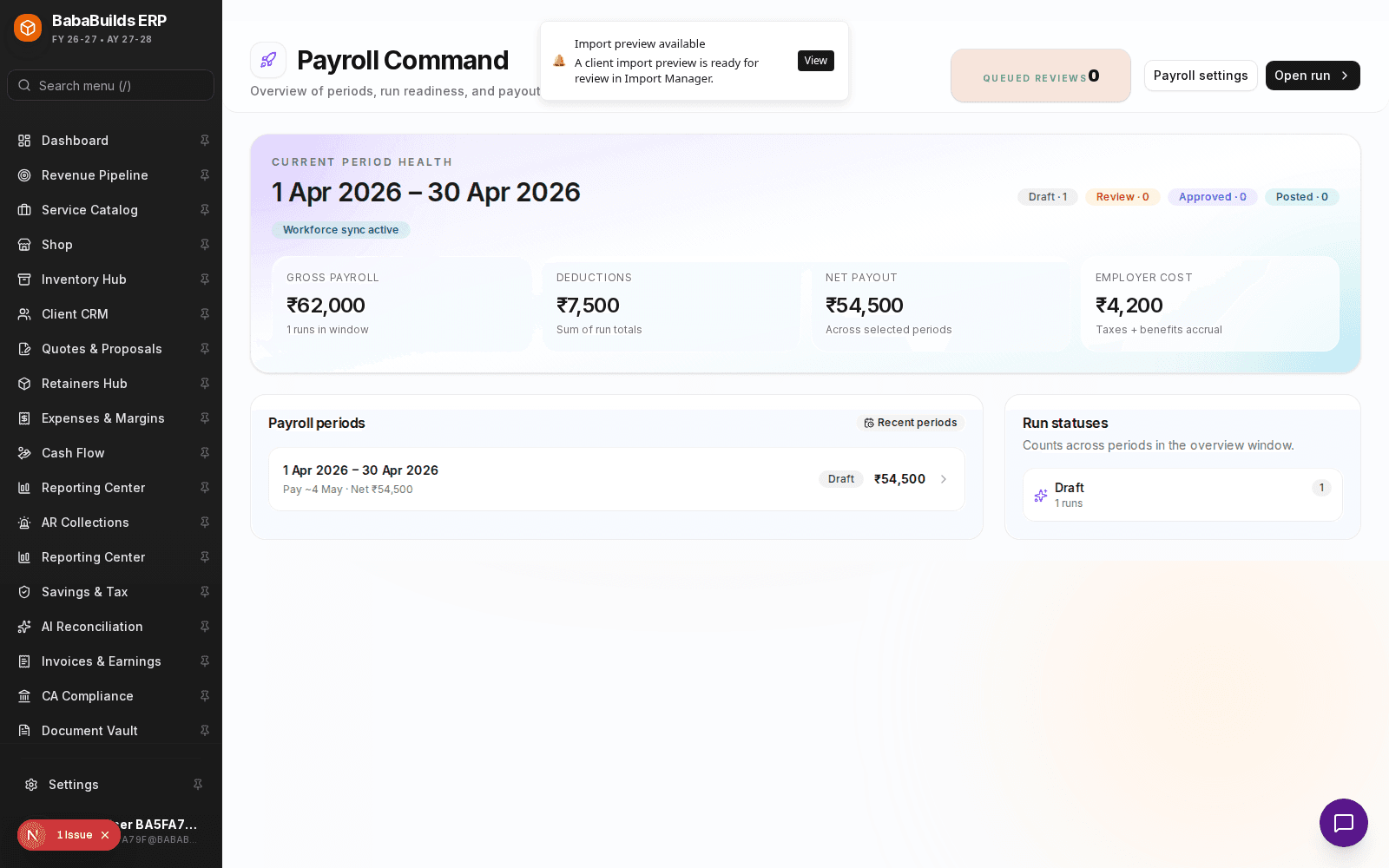This screenshot has height=868, width=1389.
Task: Click the Service Catalog briefcase icon
Action: tap(24, 210)
